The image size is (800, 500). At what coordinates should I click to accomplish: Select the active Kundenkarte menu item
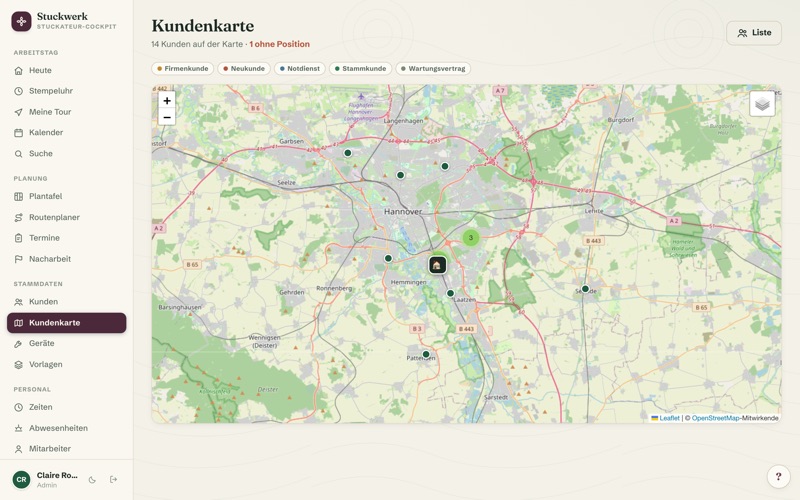(66, 323)
